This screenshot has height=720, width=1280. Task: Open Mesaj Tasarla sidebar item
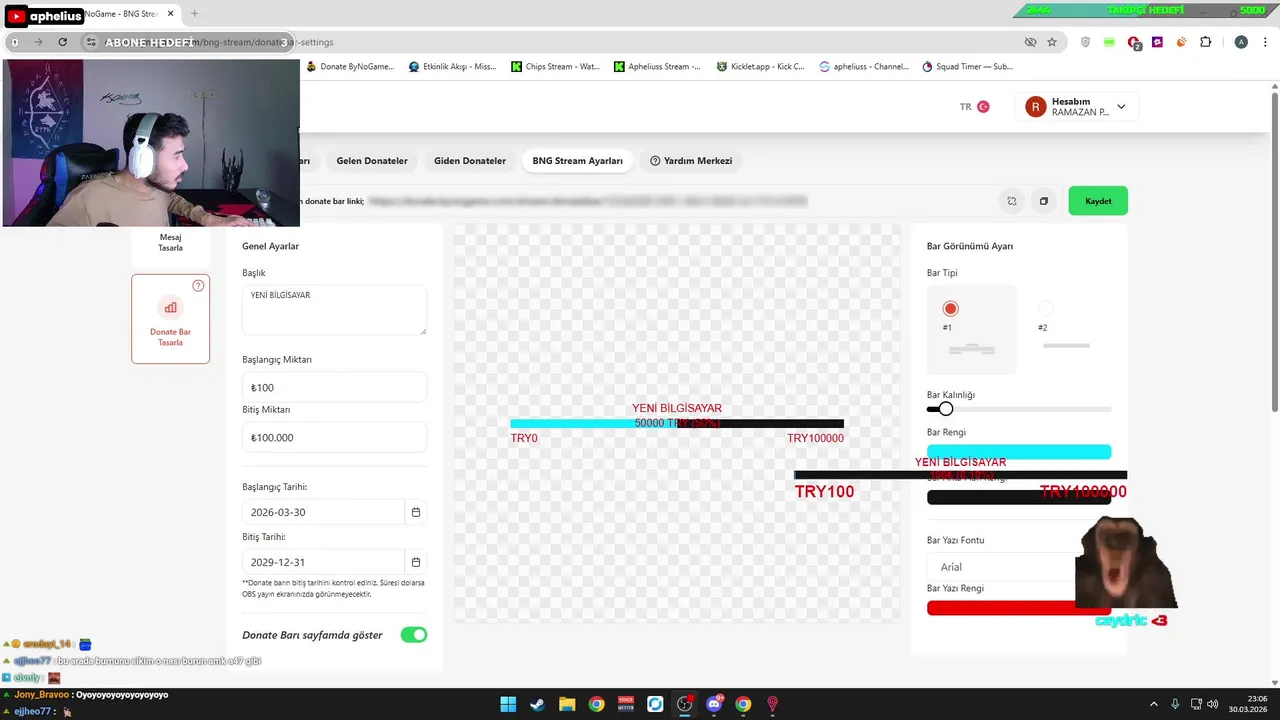170,243
